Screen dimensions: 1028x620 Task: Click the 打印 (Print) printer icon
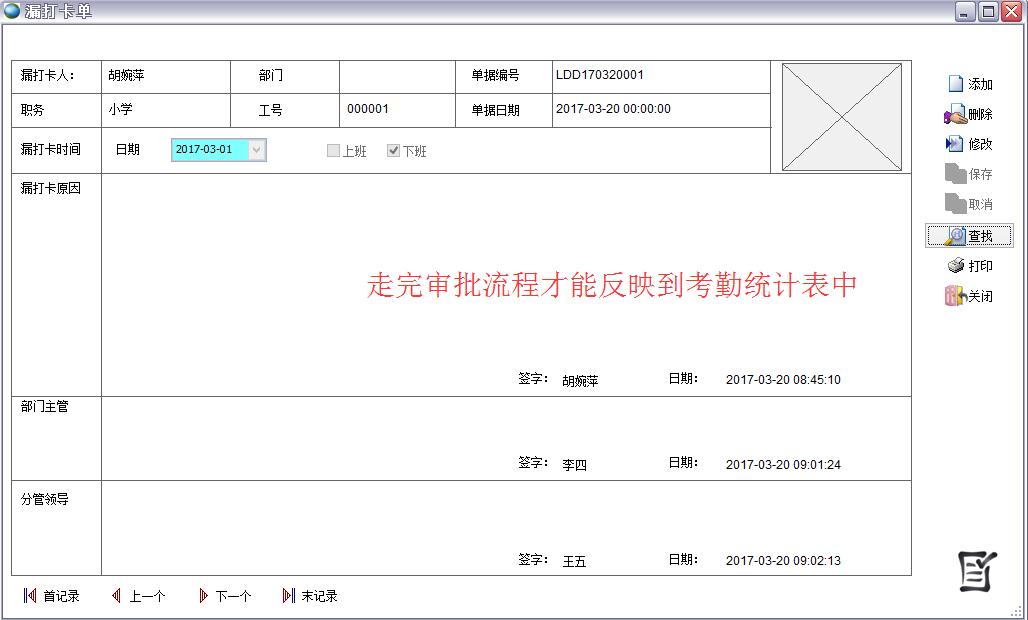click(956, 266)
